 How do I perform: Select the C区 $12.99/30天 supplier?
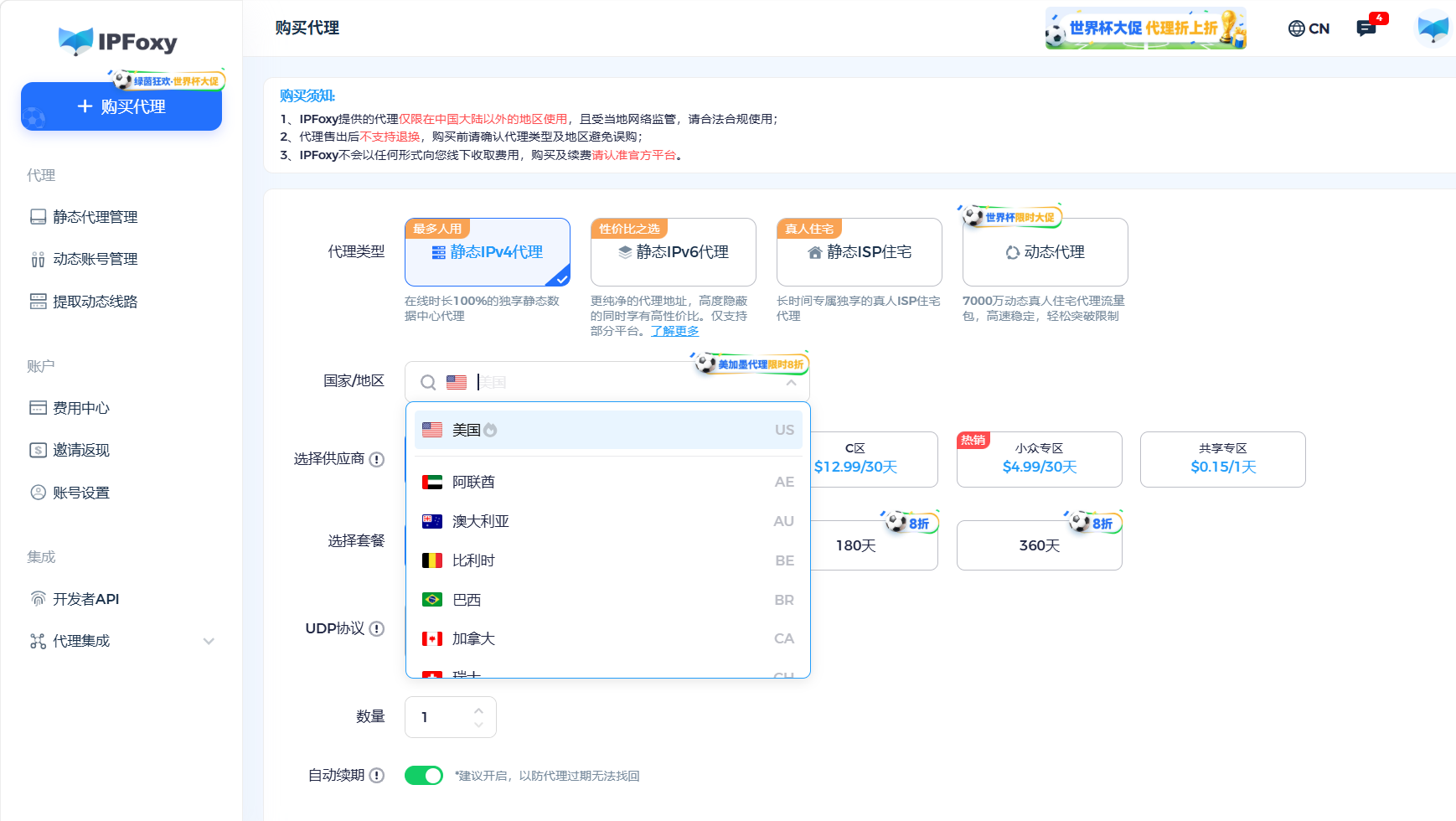tap(875, 459)
